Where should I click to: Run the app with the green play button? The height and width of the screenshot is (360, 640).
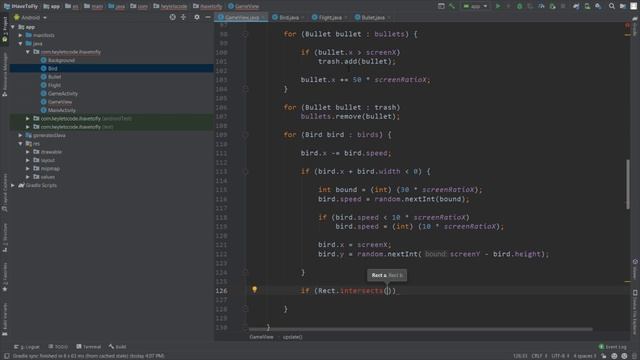coord(498,6)
